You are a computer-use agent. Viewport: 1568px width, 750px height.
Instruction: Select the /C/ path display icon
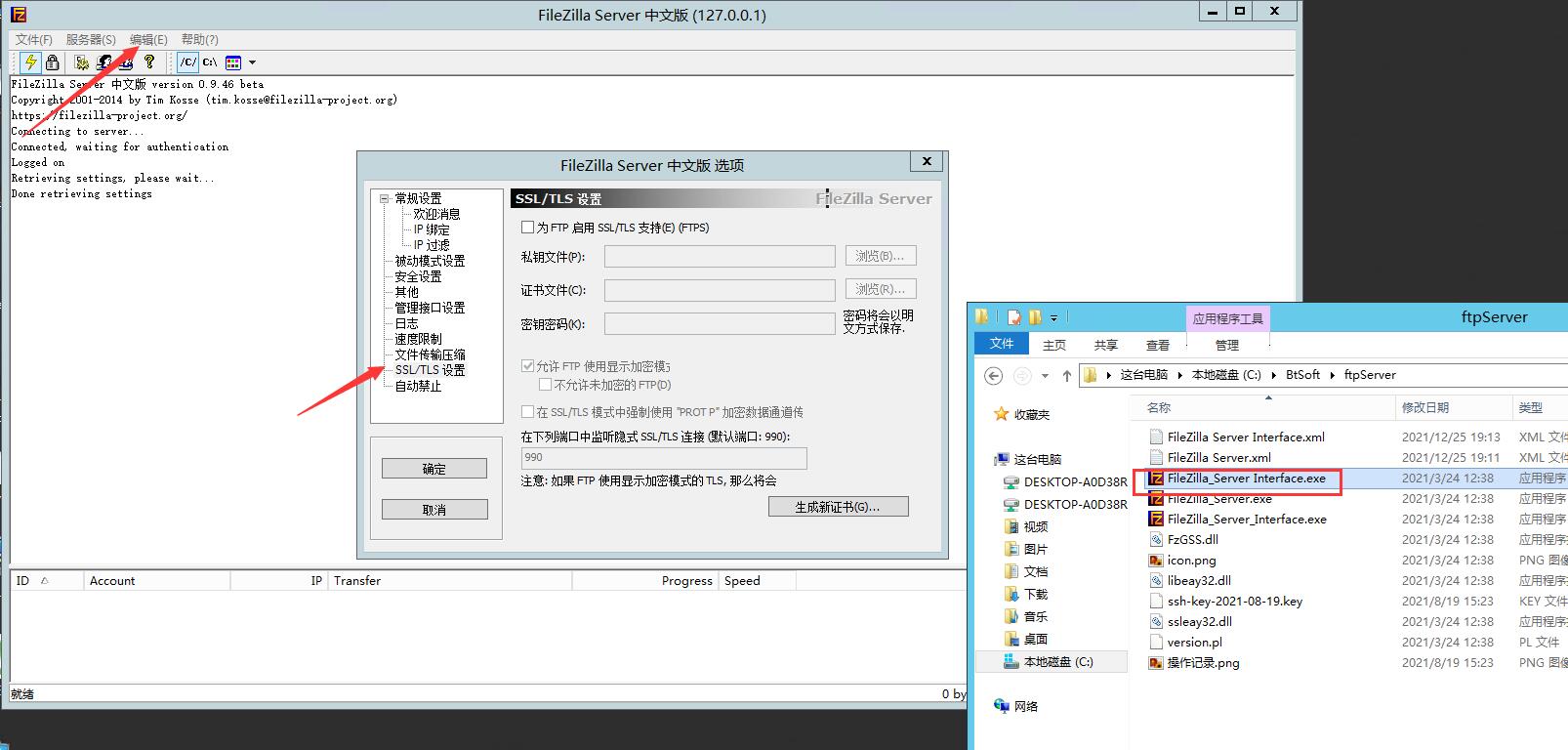click(188, 62)
